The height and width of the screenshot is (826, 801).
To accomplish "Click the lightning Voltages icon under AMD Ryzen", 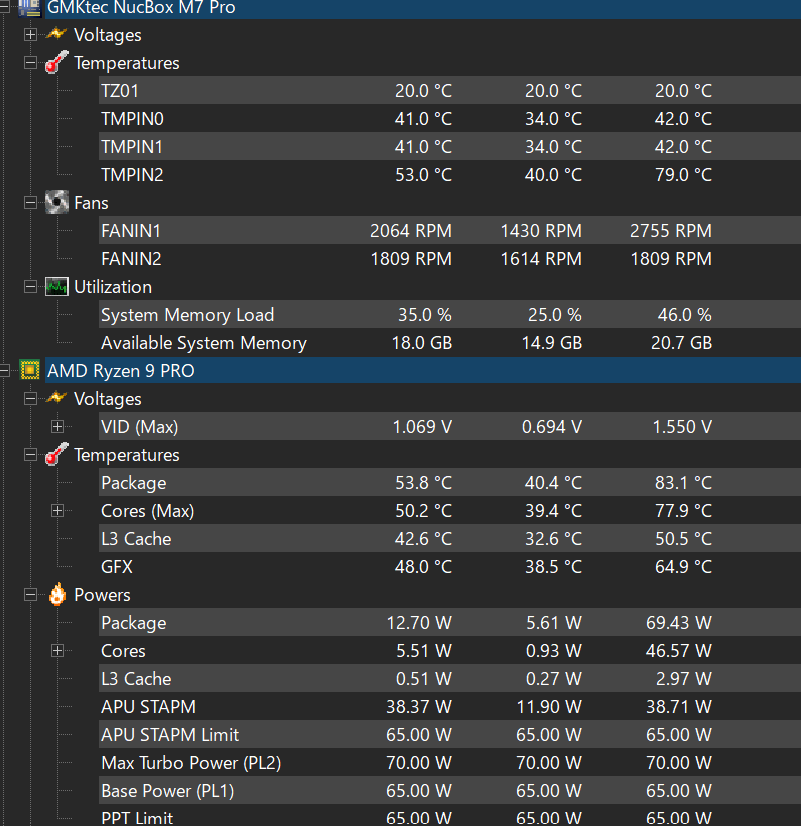I will 56,399.
